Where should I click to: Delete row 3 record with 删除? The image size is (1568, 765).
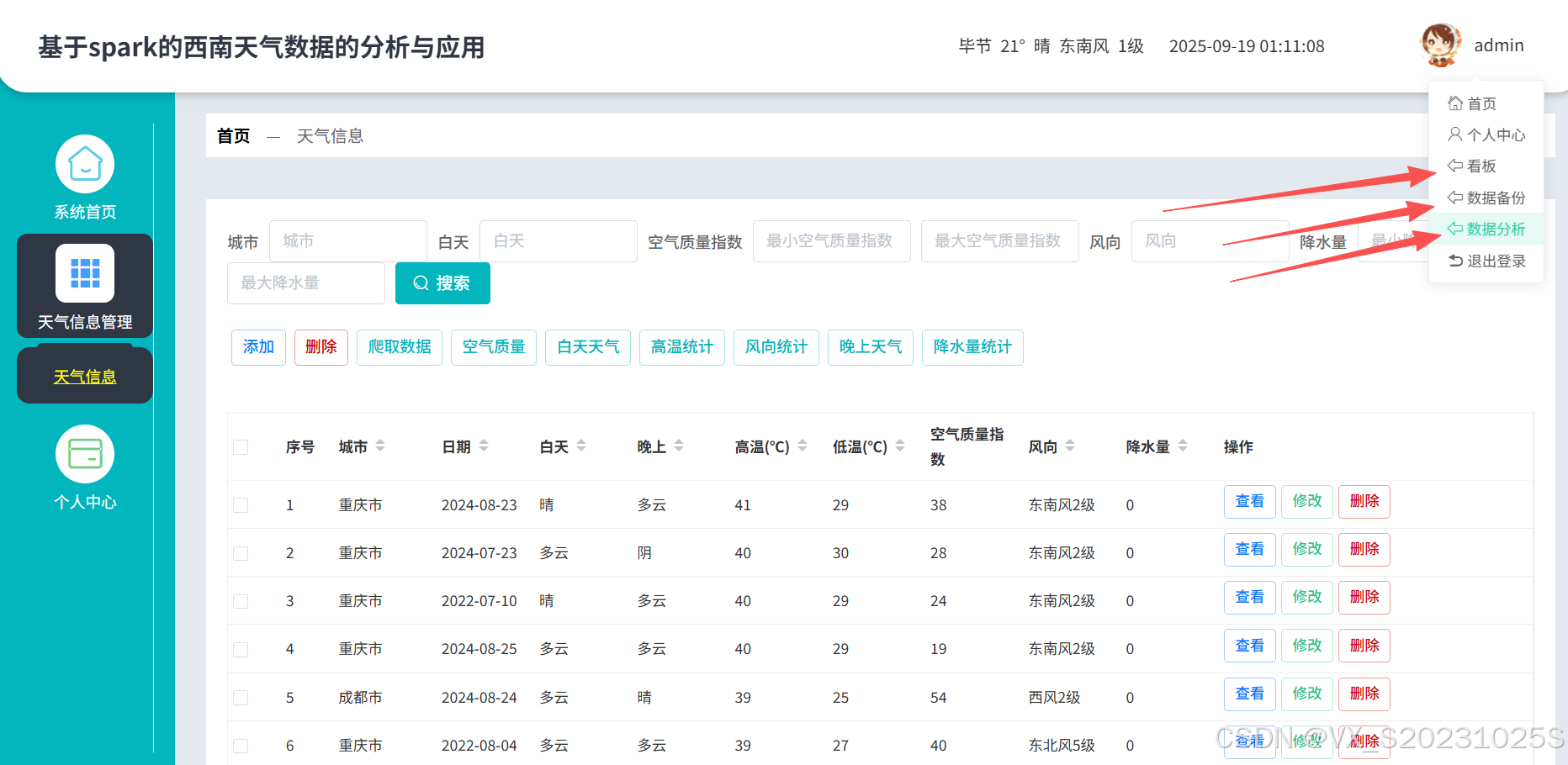click(1364, 598)
